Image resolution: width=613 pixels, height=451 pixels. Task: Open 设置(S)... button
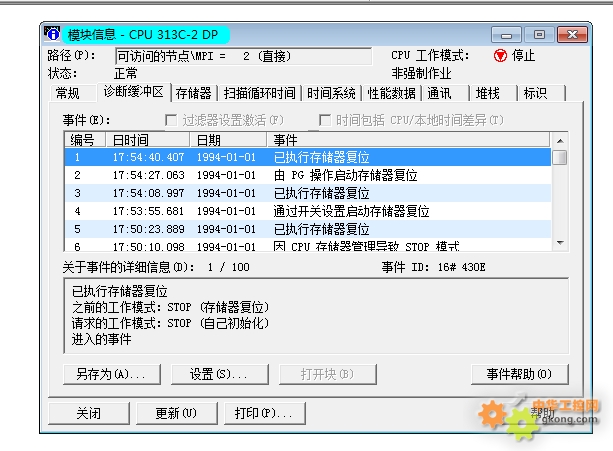pyautogui.click(x=220, y=374)
